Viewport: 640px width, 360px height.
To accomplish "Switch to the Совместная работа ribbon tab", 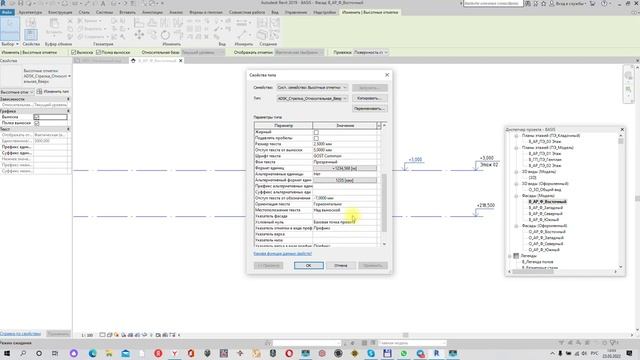I will 247,12.
